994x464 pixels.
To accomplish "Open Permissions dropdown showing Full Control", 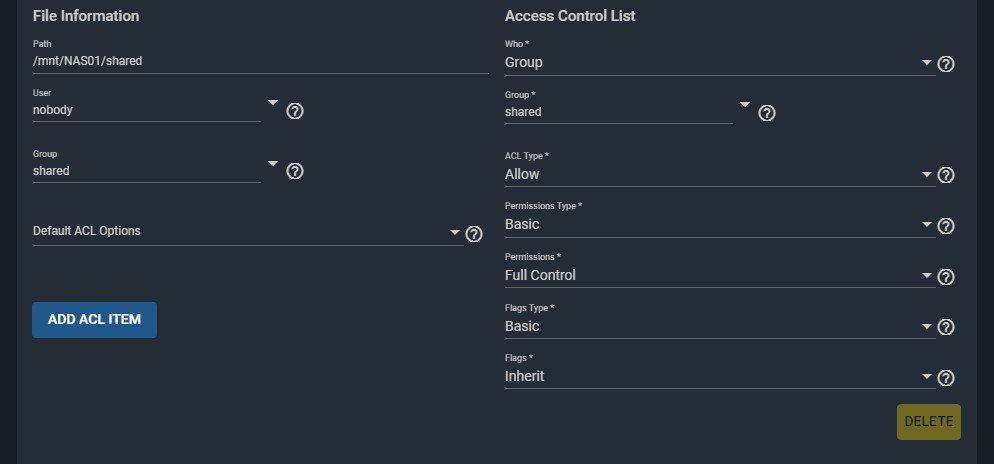I will click(x=720, y=276).
